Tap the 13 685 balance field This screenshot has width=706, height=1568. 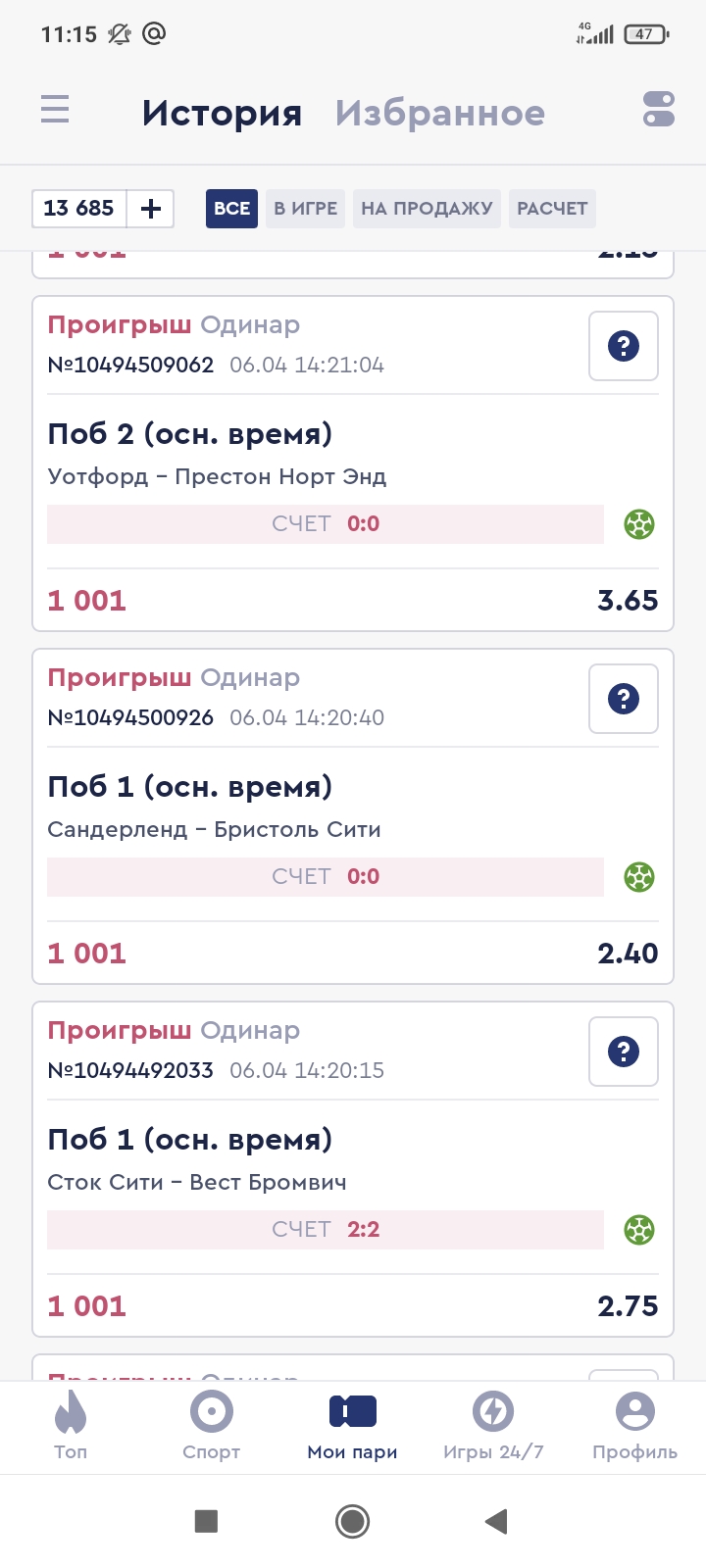pos(79,209)
